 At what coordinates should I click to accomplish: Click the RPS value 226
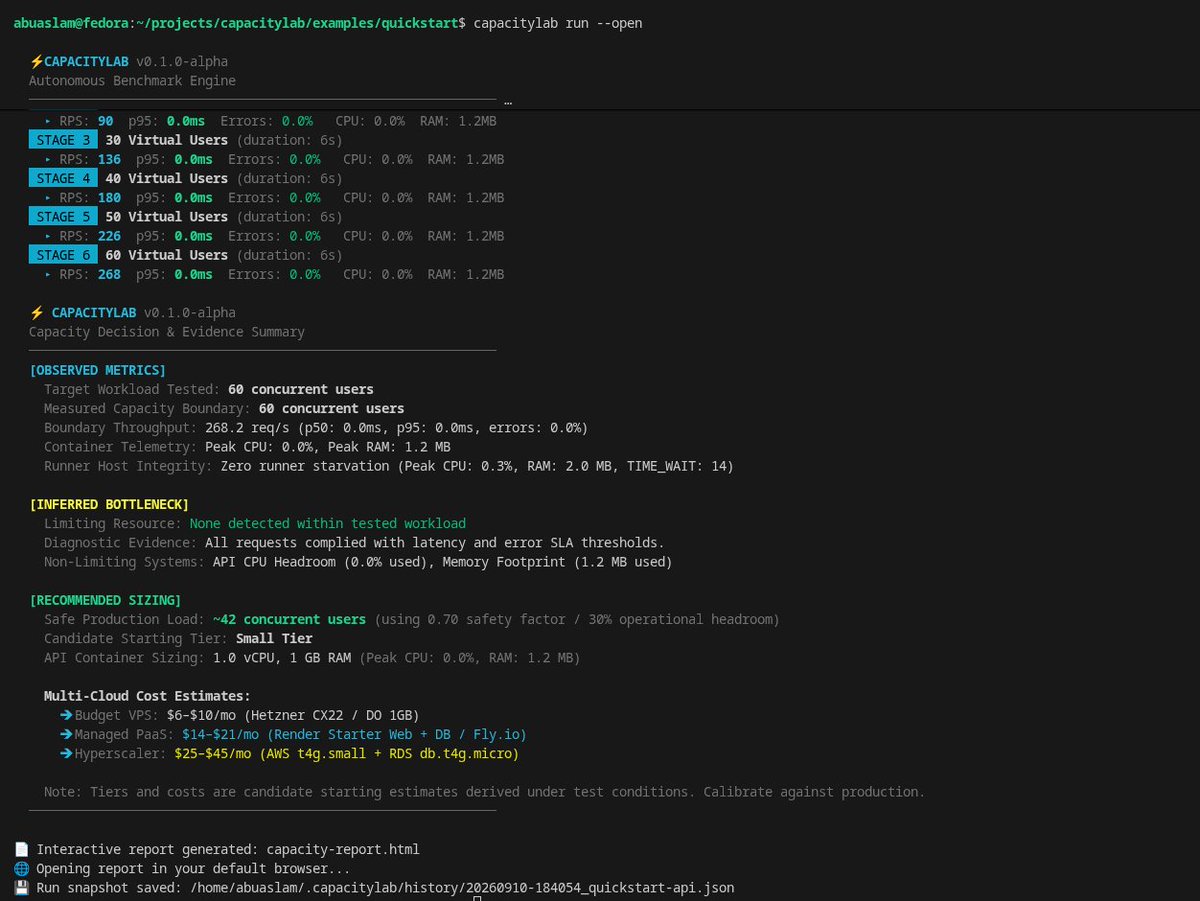pyautogui.click(x=109, y=236)
